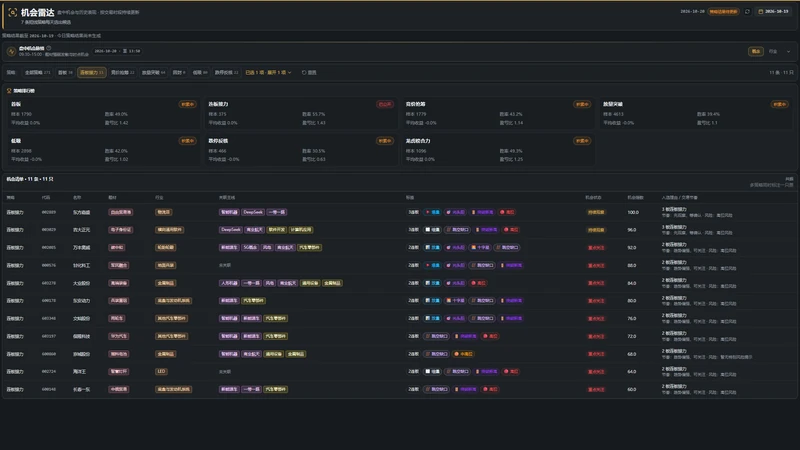Viewport: 800px width, 450px height.
Task: Click stock name 吉大正元
Action: pos(82,230)
